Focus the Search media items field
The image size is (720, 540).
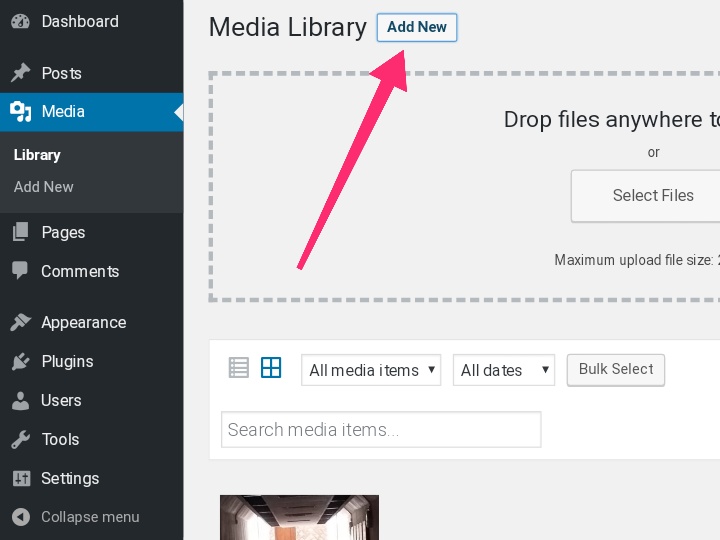tap(381, 429)
